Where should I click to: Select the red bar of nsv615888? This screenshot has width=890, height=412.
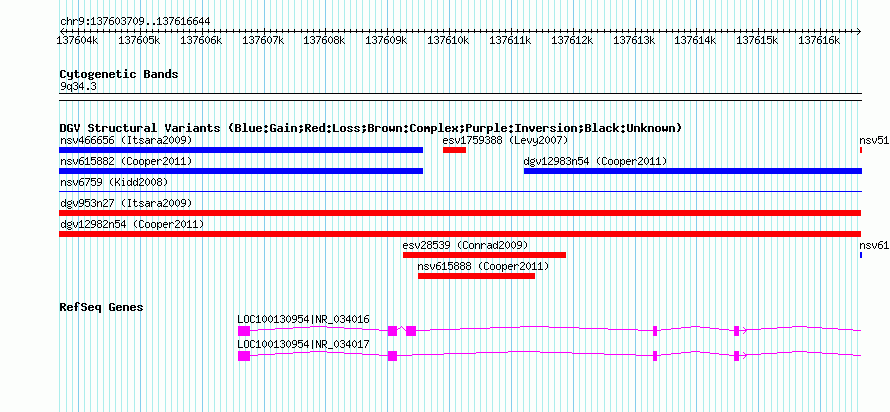(476, 276)
